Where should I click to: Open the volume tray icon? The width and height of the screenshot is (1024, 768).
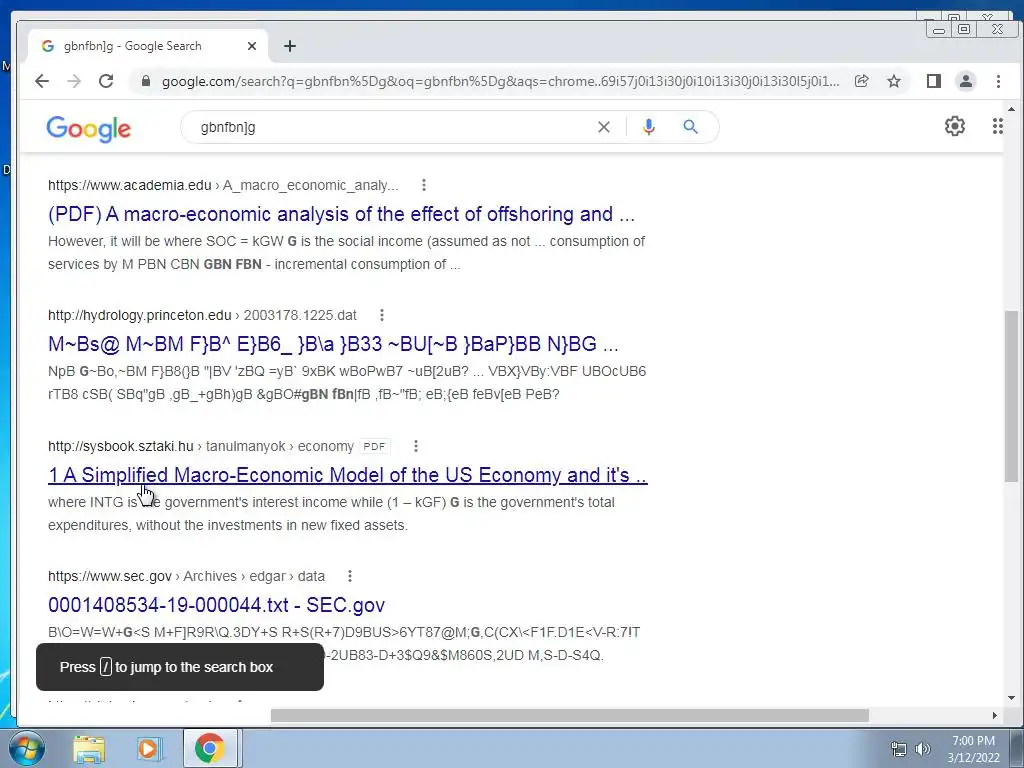922,749
